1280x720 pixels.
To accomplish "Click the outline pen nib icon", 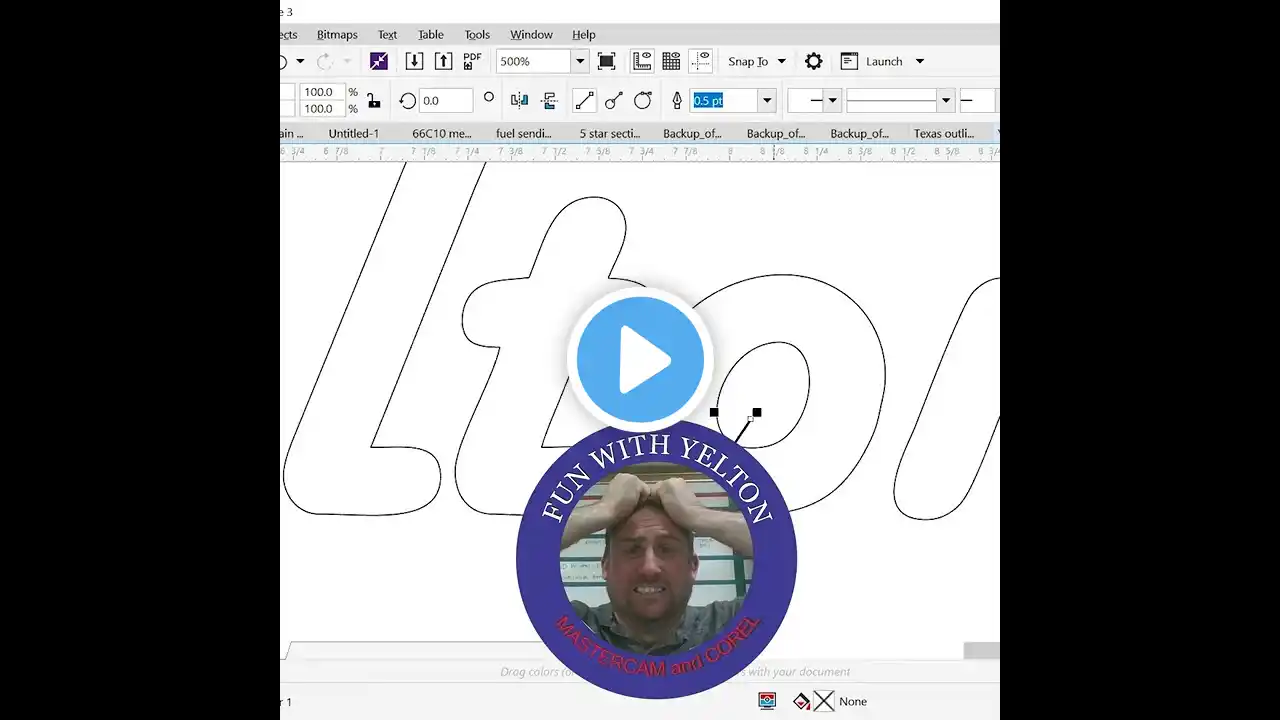I will pyautogui.click(x=677, y=100).
